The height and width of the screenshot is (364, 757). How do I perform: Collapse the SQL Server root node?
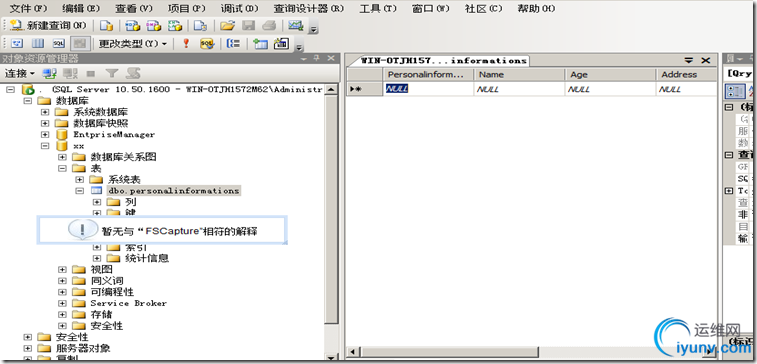click(10, 89)
